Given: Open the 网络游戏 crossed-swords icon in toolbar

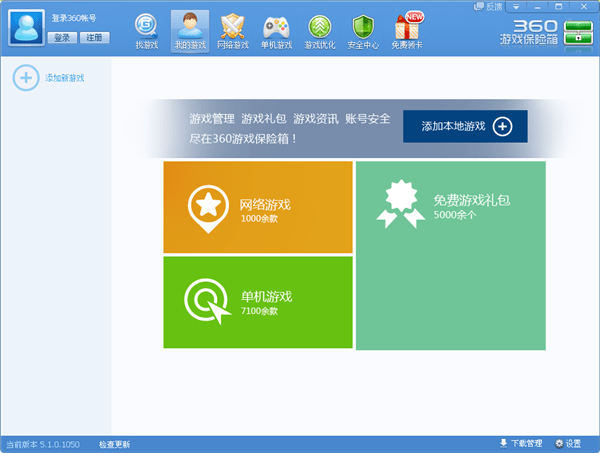Looking at the screenshot, I should click(x=232, y=30).
